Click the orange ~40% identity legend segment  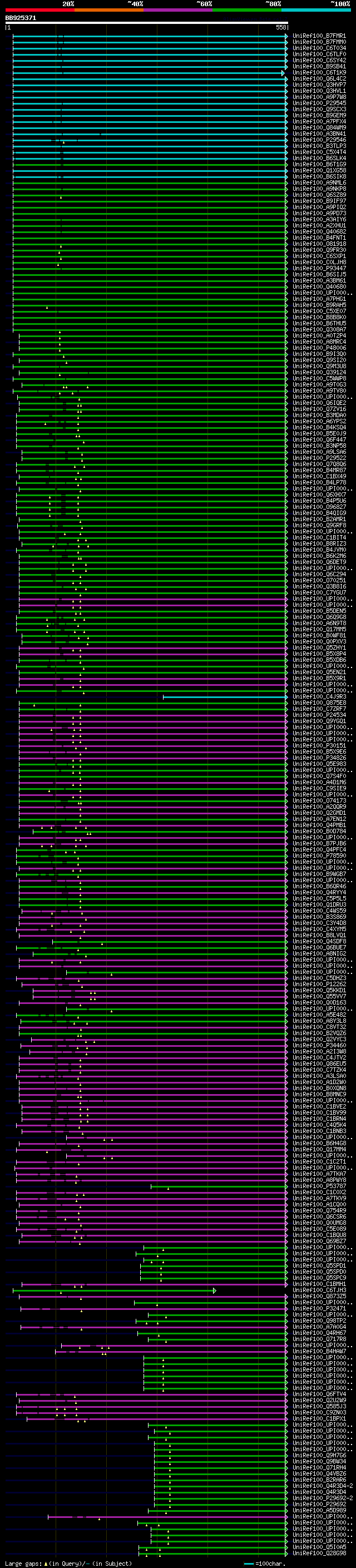coord(109,10)
